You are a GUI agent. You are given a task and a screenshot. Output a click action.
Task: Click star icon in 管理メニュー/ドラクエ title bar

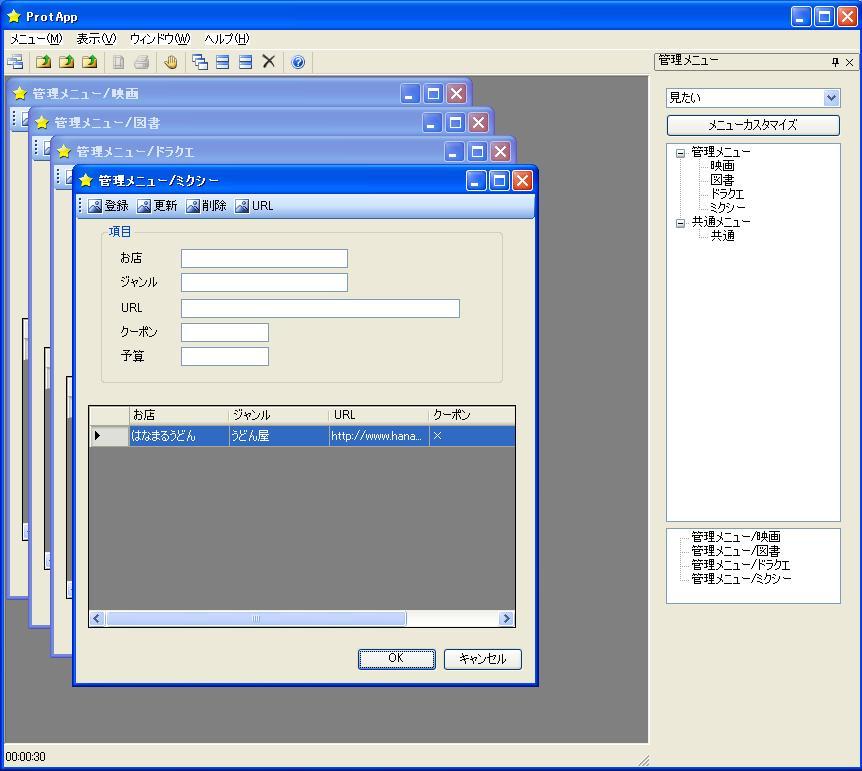tap(64, 152)
